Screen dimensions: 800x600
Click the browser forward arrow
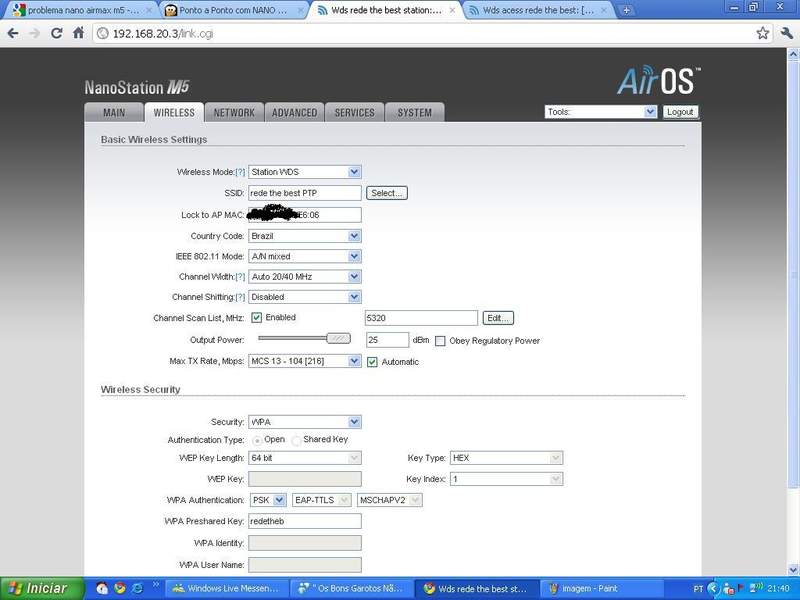(x=35, y=34)
